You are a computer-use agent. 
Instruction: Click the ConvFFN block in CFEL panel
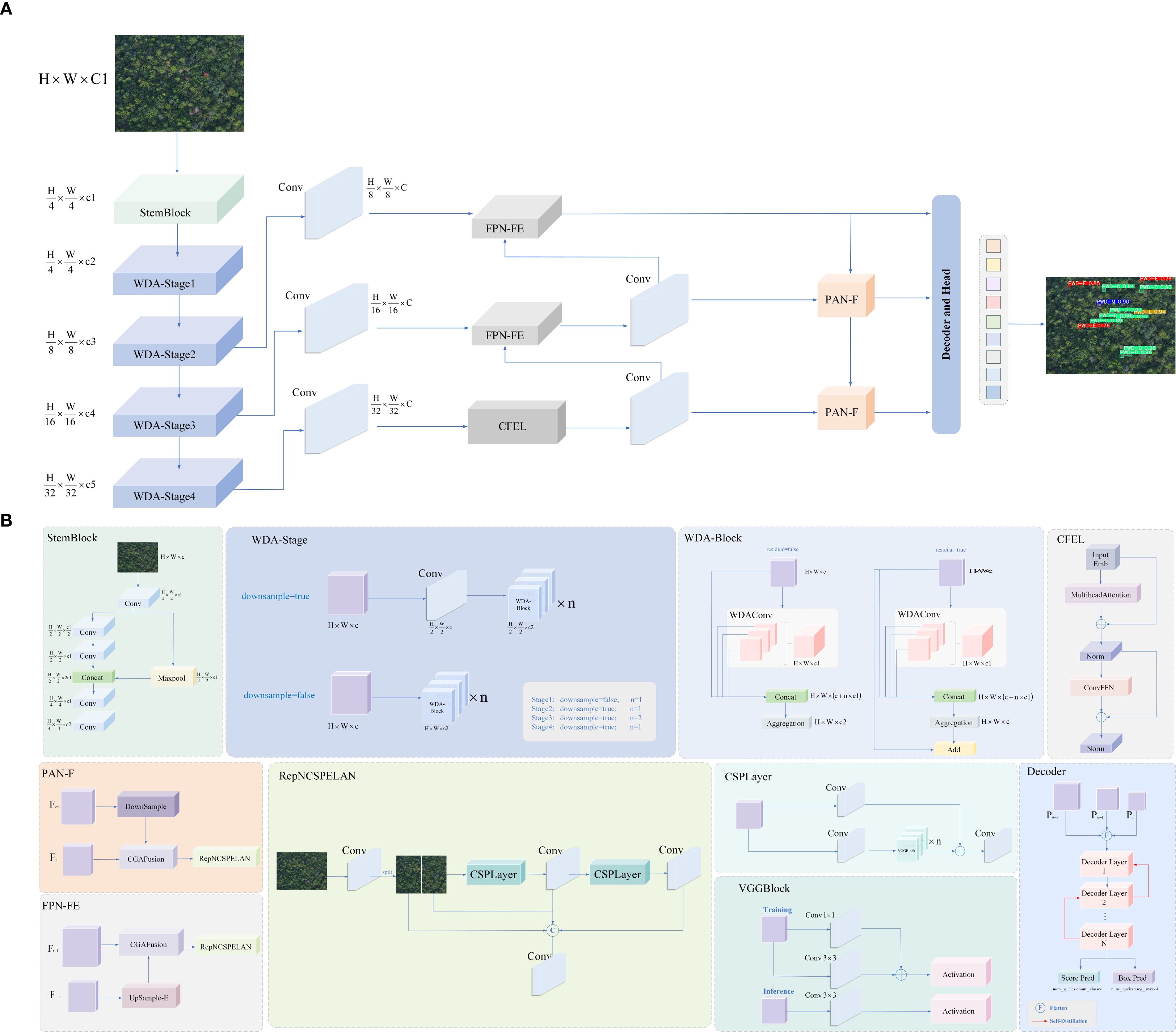pyautogui.click(x=1098, y=687)
